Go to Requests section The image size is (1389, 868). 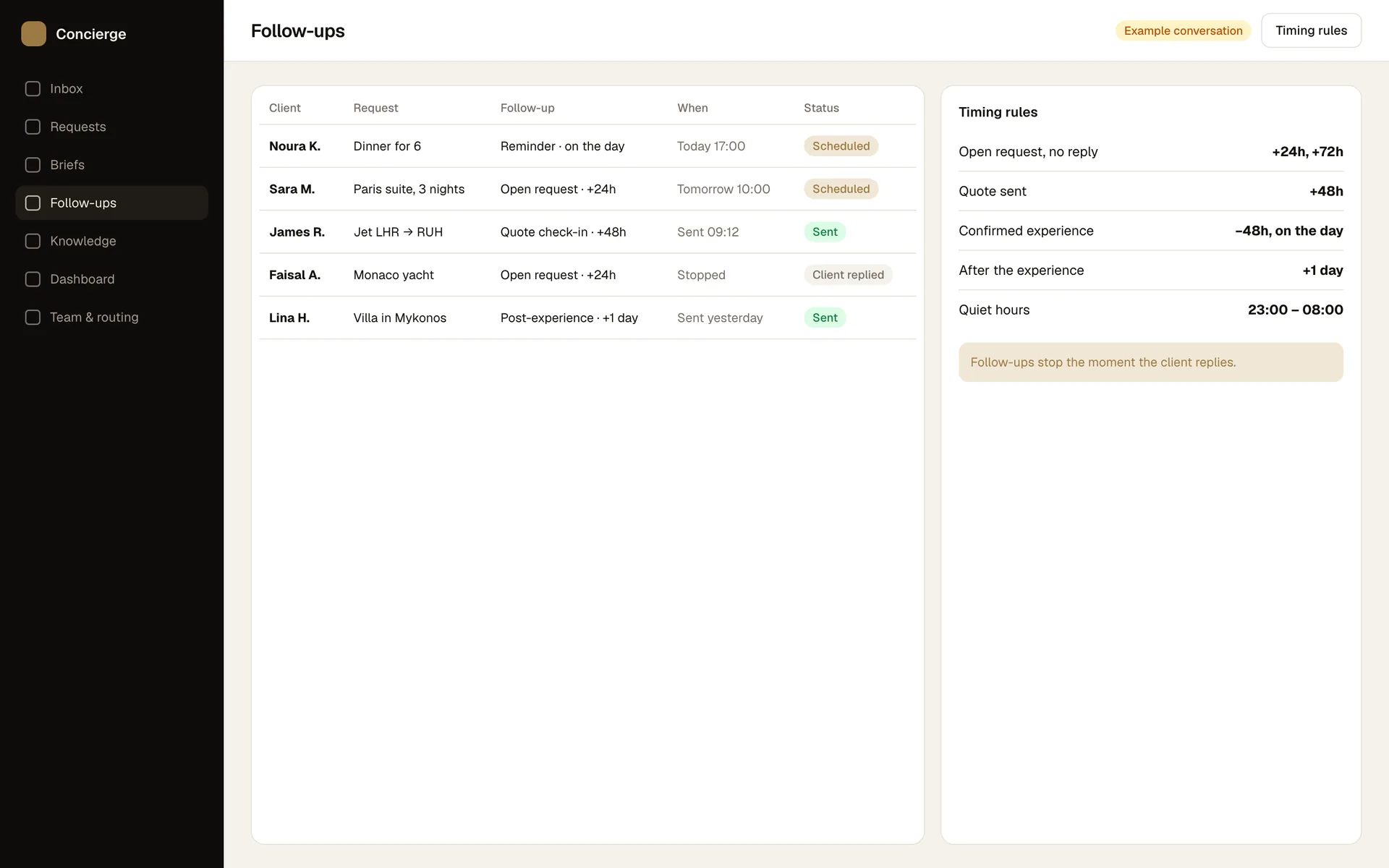click(111, 127)
